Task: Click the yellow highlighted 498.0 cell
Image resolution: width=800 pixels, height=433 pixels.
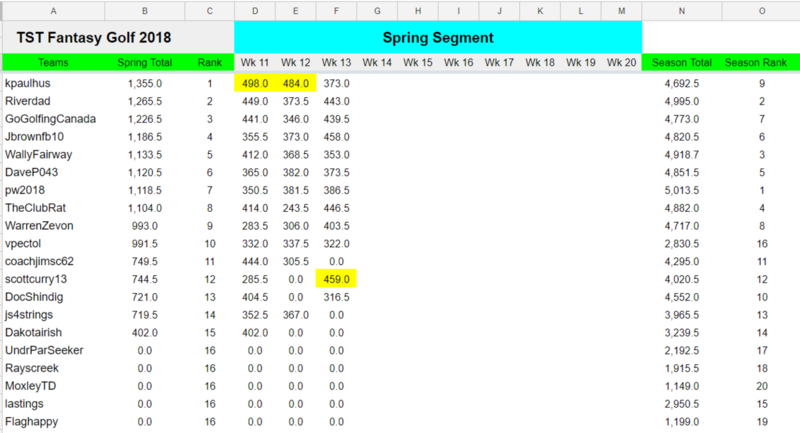Action: point(254,83)
